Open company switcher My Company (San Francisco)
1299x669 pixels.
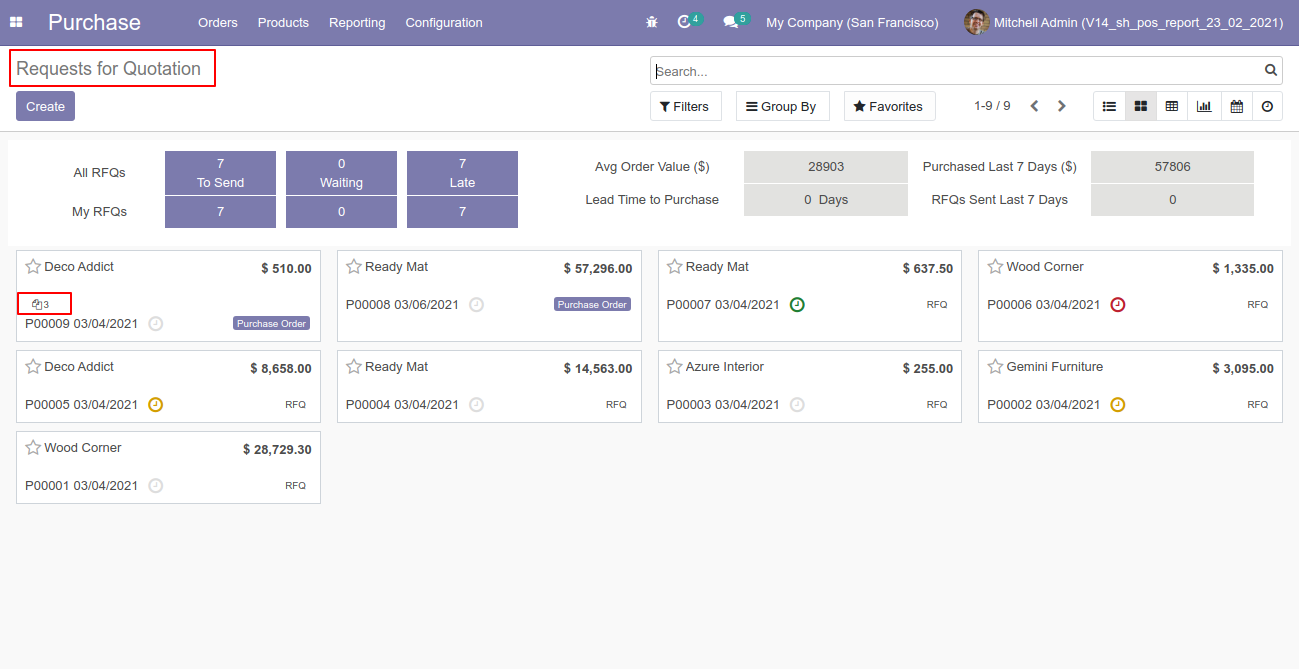[852, 22]
